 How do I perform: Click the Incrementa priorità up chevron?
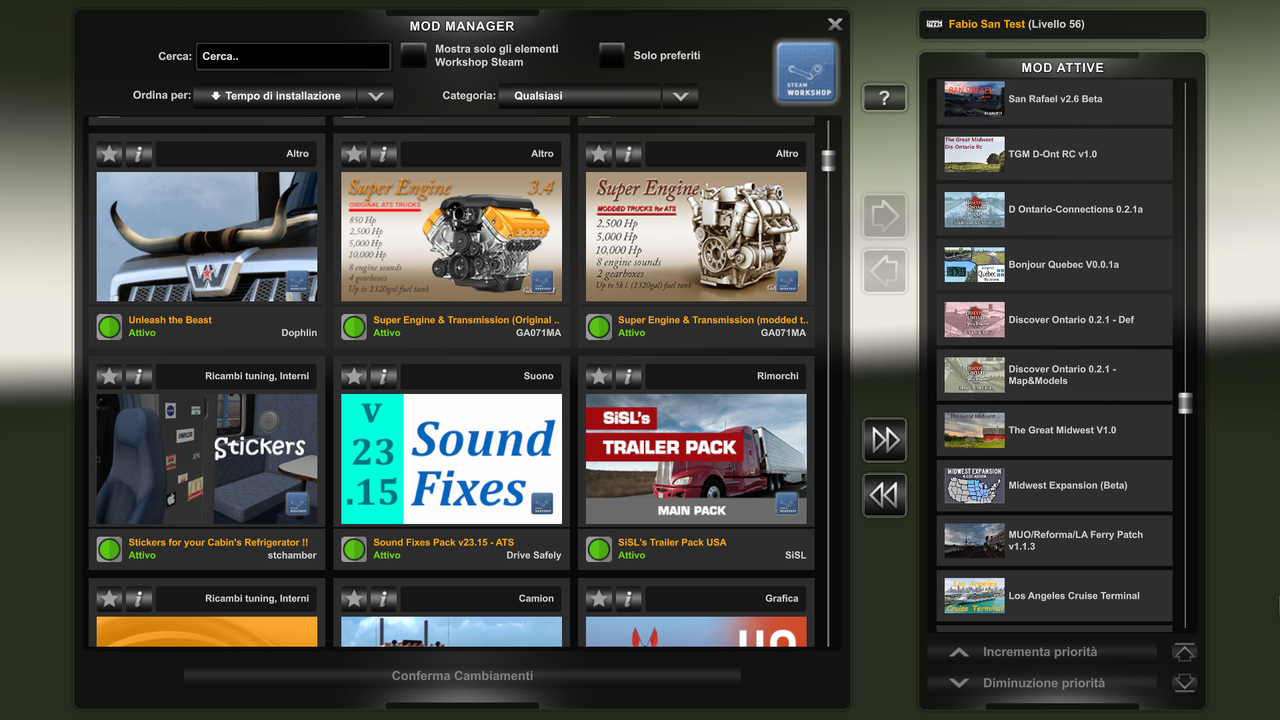[x=959, y=652]
